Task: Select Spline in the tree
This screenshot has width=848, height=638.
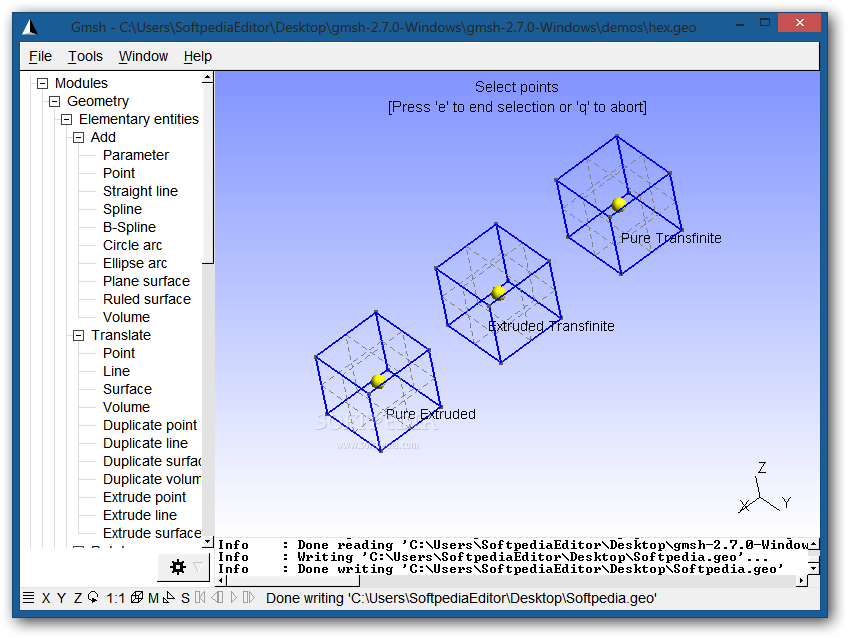Action: pyautogui.click(x=122, y=209)
